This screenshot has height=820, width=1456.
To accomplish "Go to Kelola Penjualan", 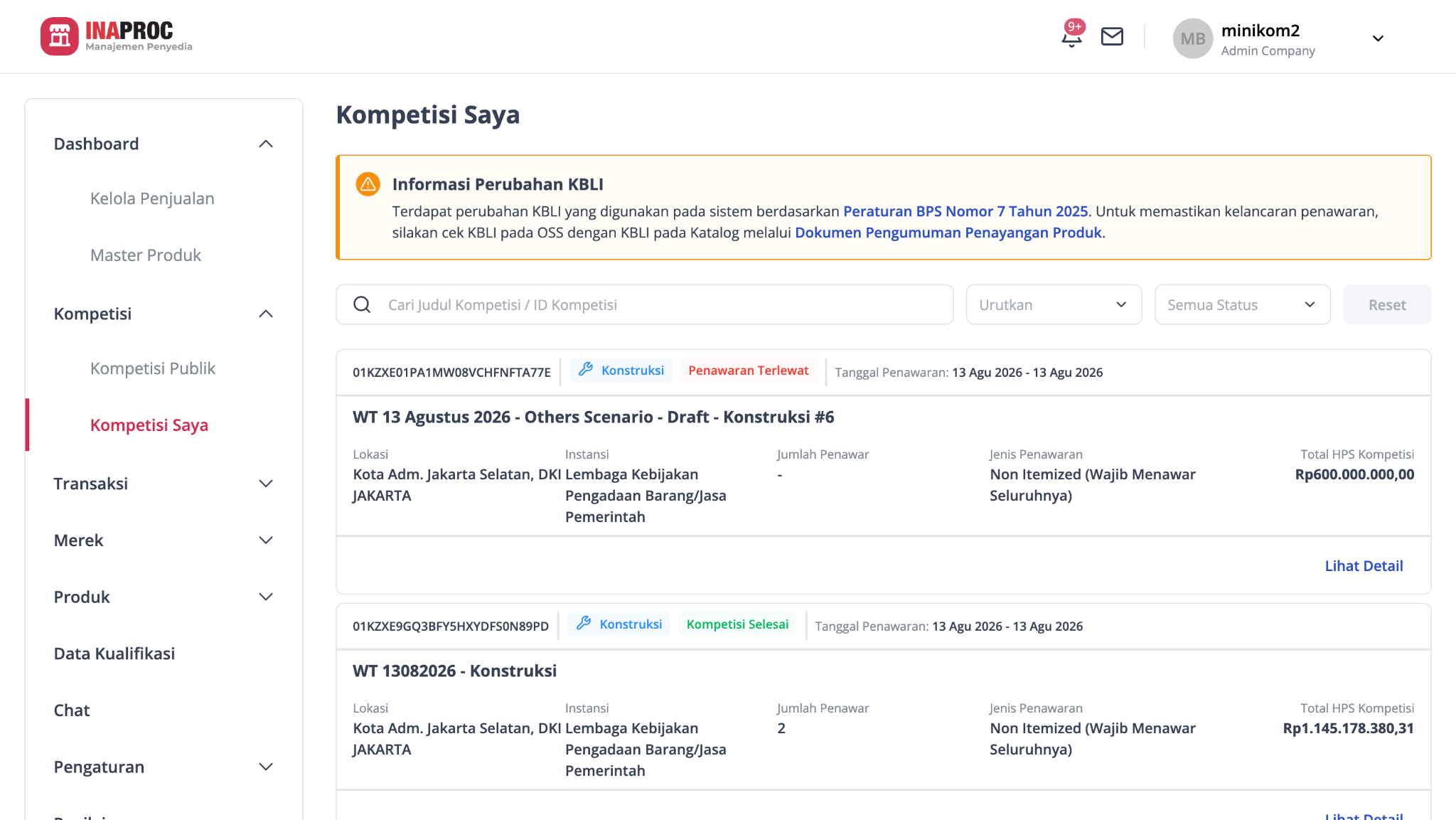I will [152, 198].
